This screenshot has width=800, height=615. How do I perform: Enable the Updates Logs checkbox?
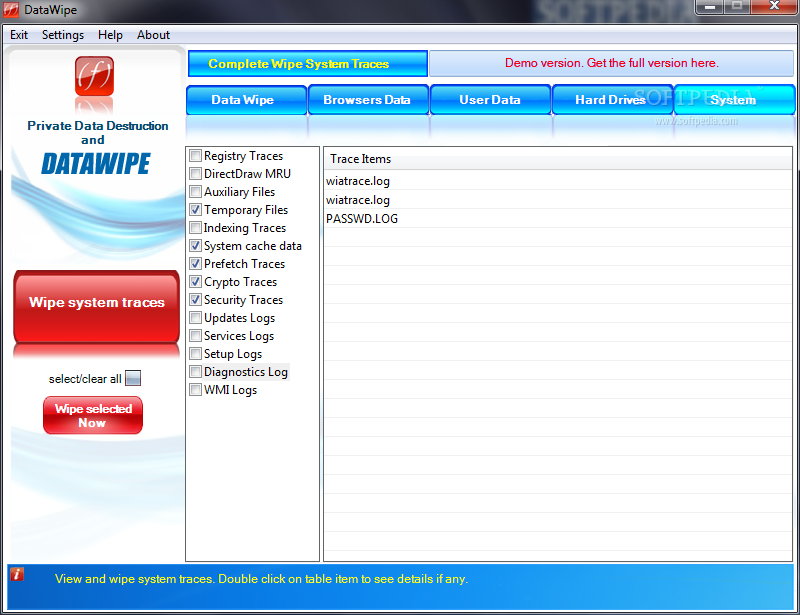(x=195, y=317)
